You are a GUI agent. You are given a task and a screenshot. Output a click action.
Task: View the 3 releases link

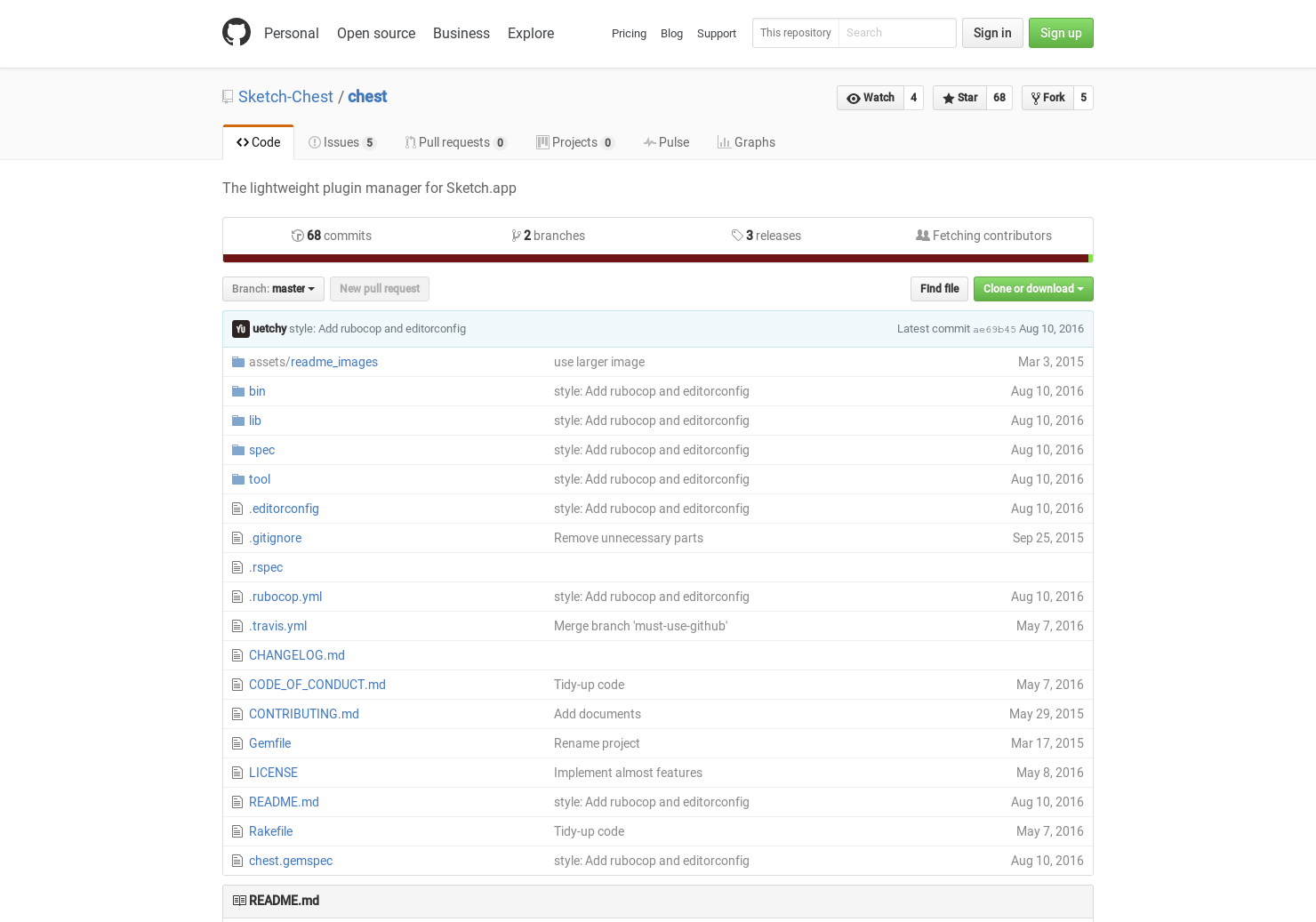pos(766,236)
